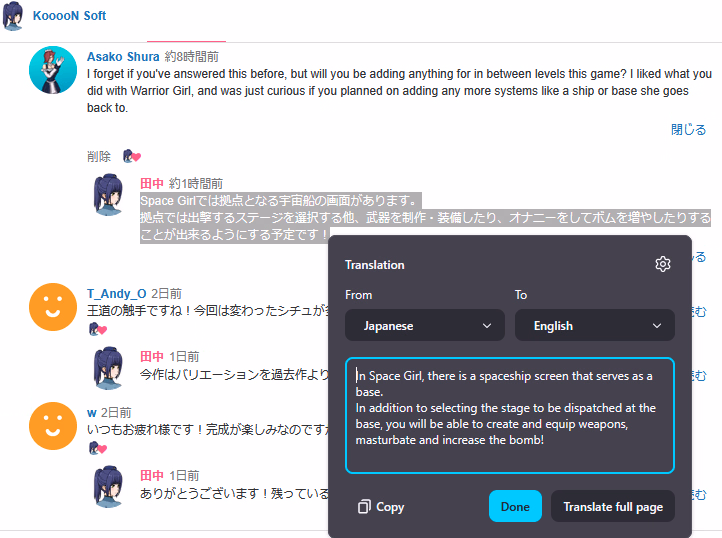Open translation settings gear icon
The image size is (722, 538).
pyautogui.click(x=663, y=264)
